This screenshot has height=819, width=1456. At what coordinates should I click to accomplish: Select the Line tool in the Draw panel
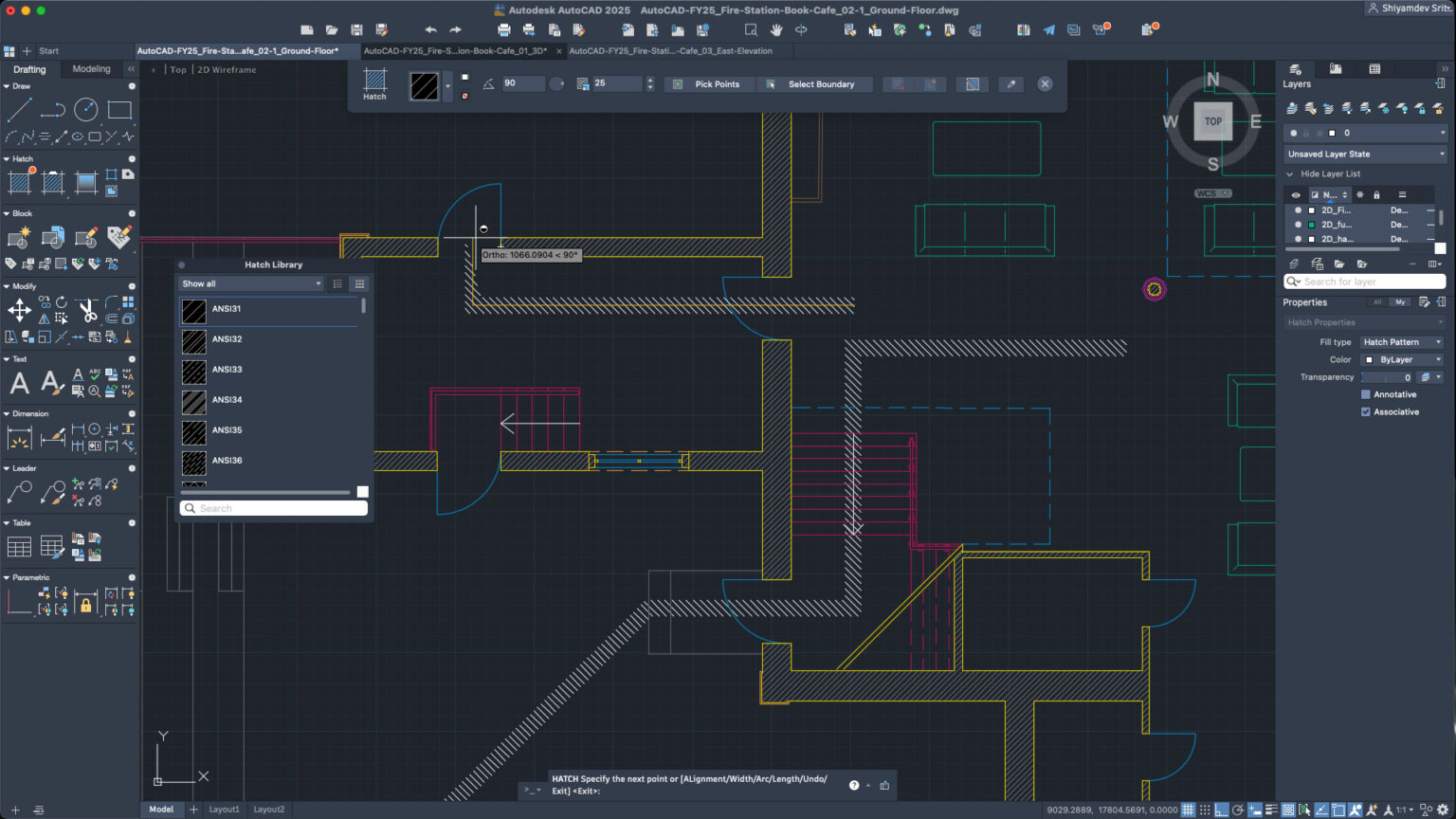pyautogui.click(x=19, y=109)
